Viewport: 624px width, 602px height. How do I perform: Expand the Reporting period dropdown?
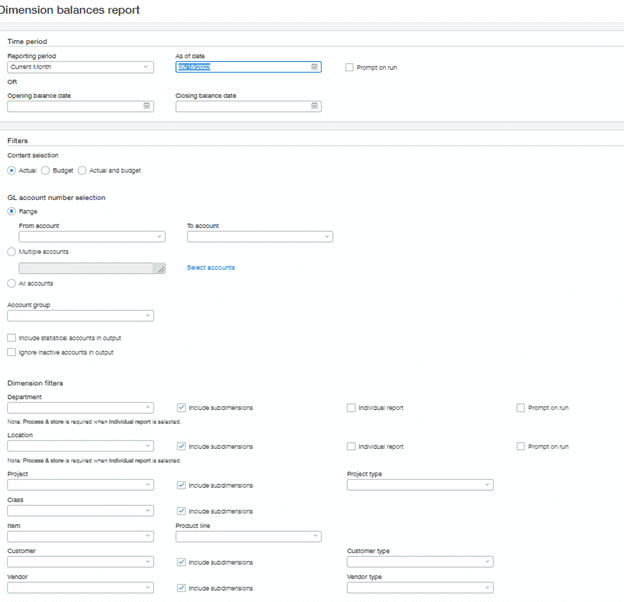[x=80, y=67]
